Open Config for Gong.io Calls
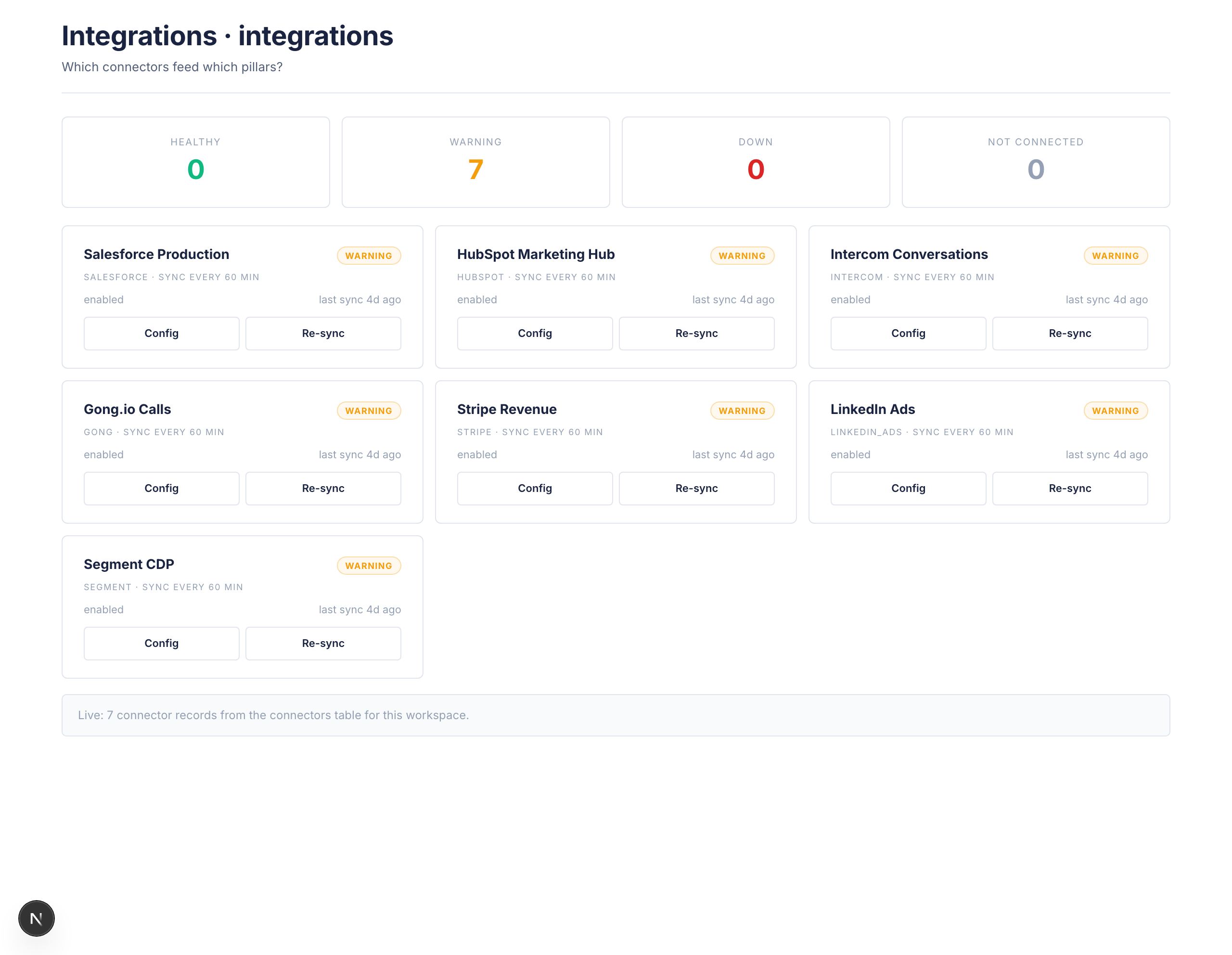 tap(161, 489)
